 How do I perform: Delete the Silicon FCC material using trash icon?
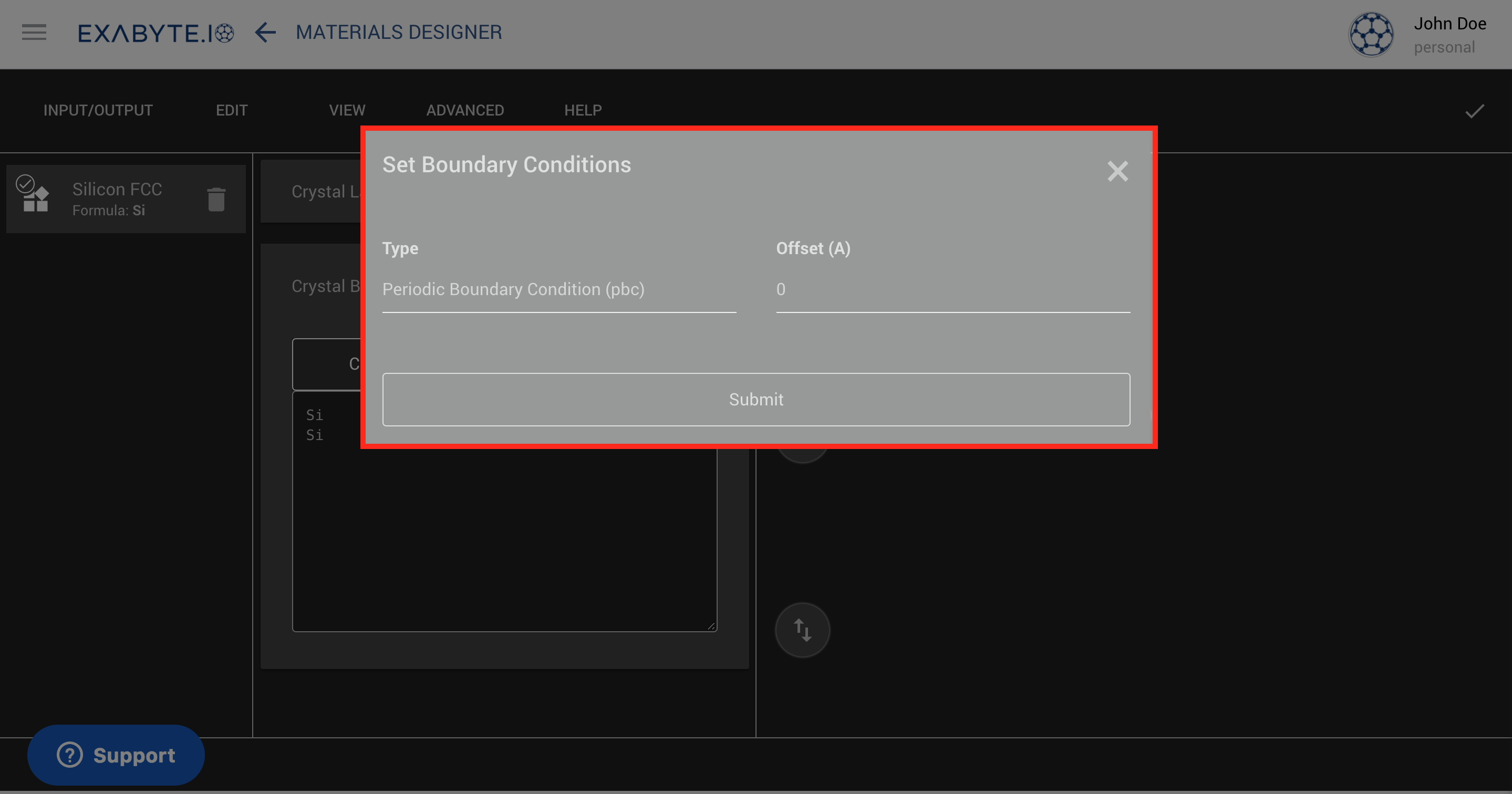pyautogui.click(x=216, y=199)
